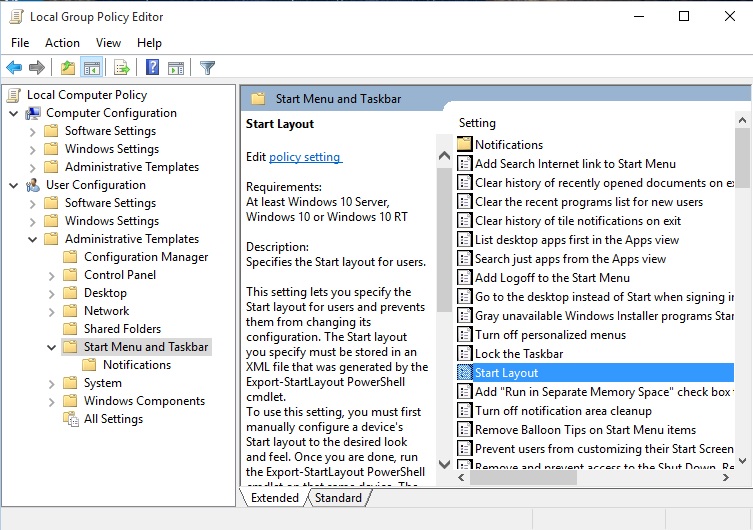Click the Back arrow toolbar icon

(14, 68)
